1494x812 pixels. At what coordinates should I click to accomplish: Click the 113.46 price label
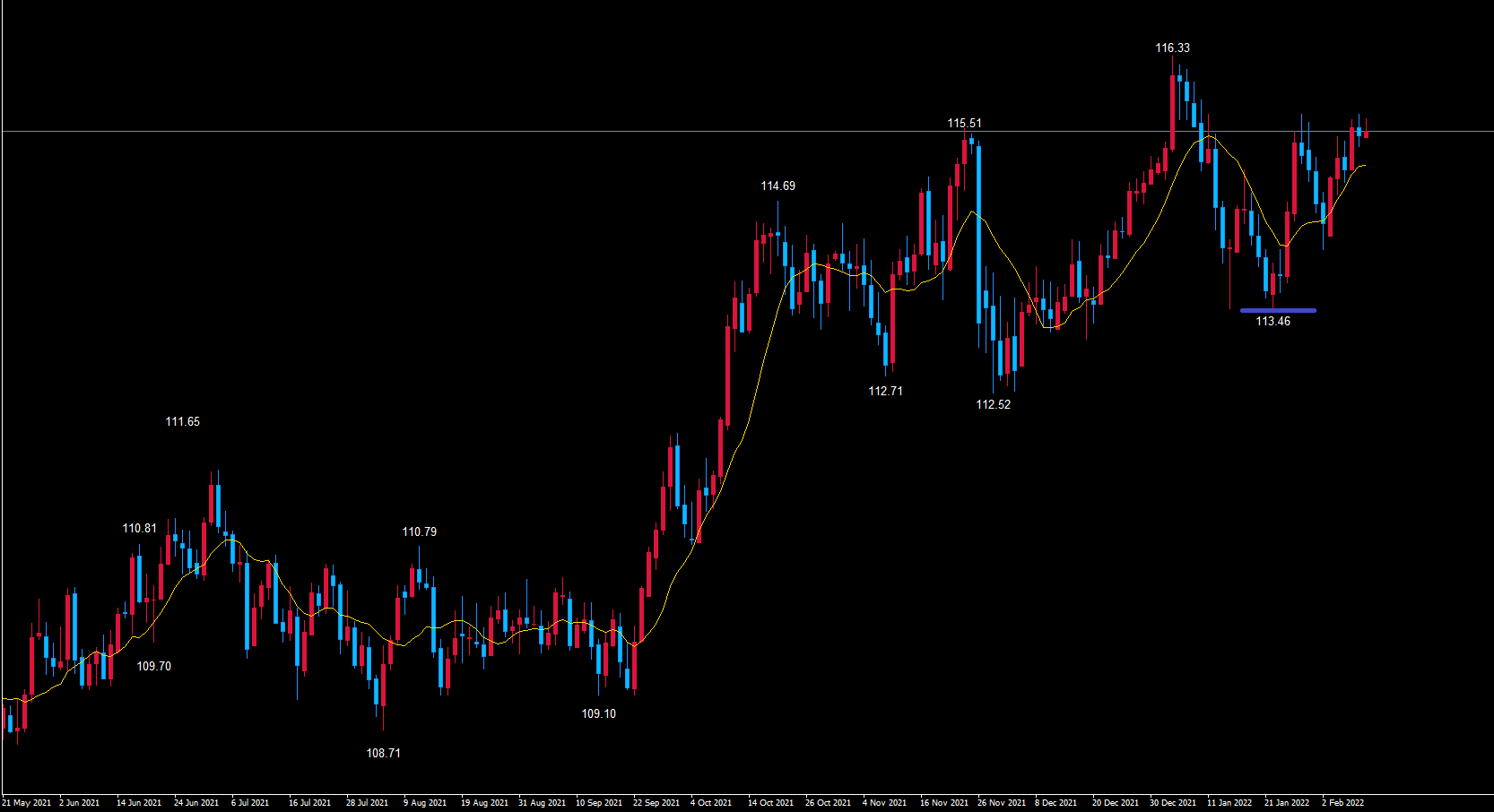[x=1273, y=322]
